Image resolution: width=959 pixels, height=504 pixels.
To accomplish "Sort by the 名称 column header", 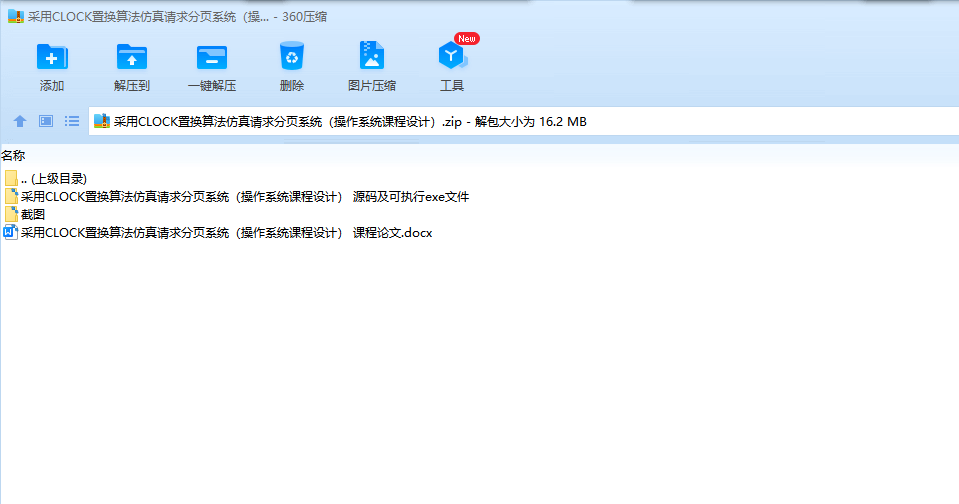I will click(13, 155).
